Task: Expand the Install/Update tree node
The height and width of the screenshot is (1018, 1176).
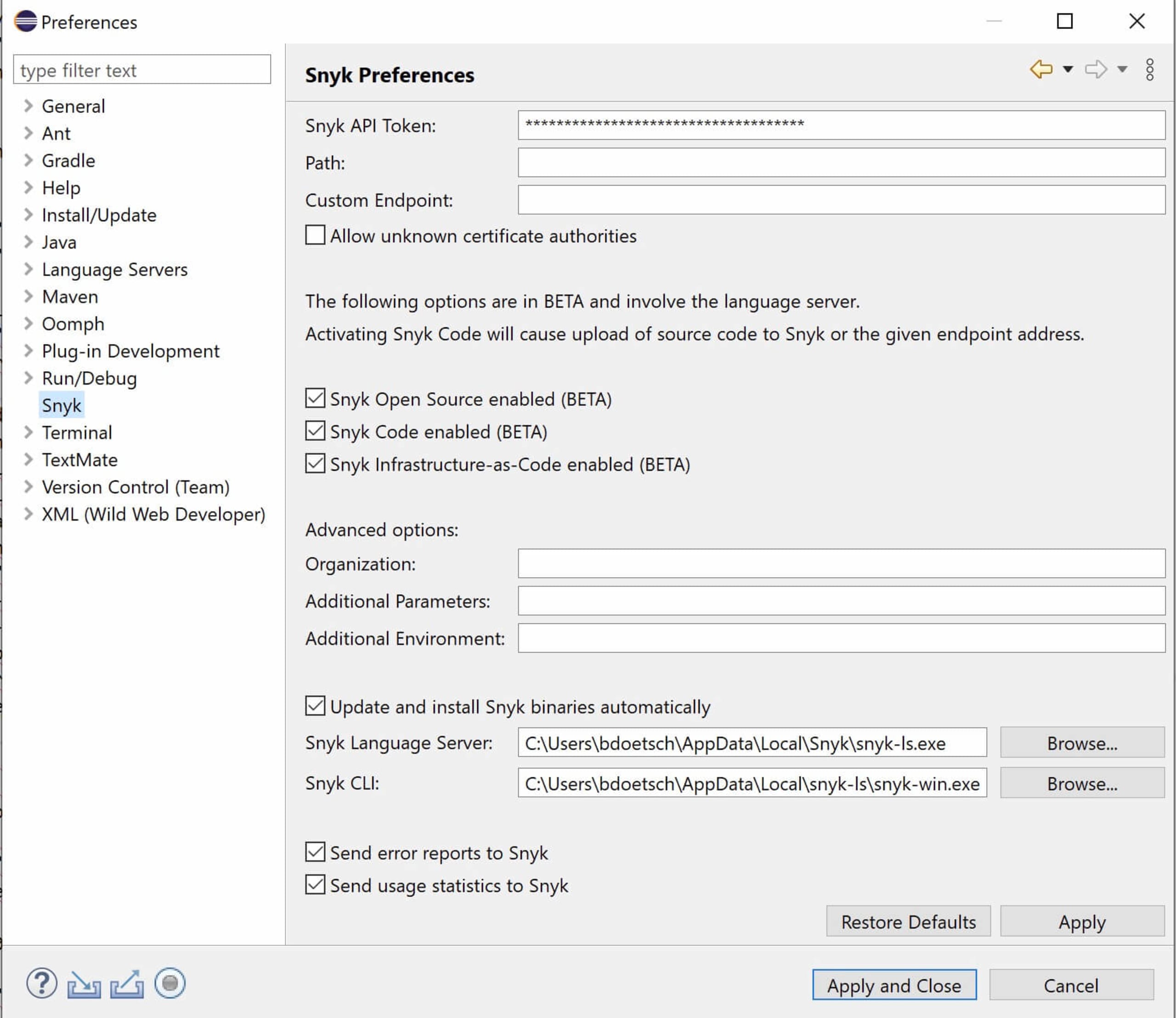Action: [x=28, y=215]
